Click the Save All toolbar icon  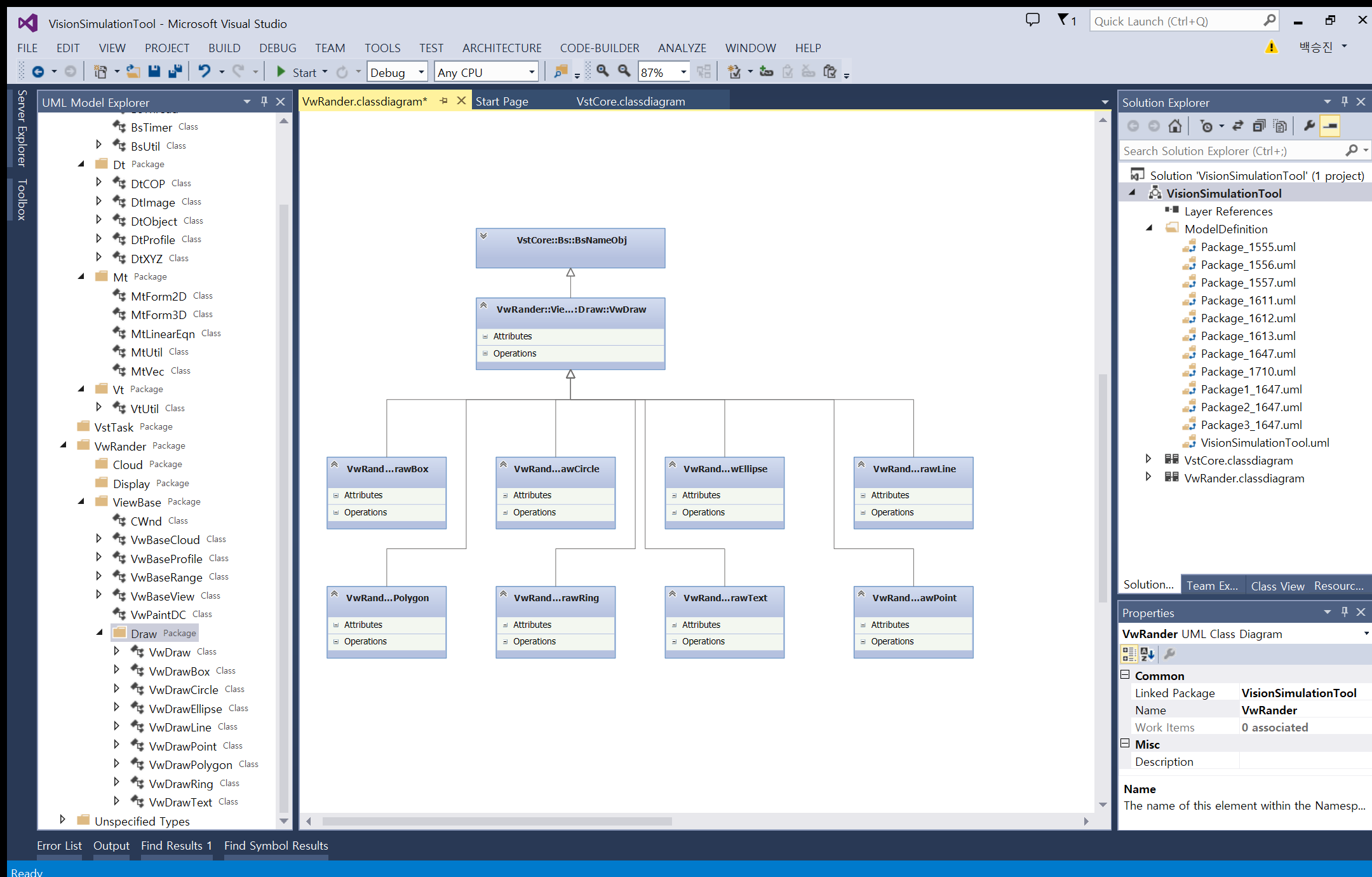[175, 72]
